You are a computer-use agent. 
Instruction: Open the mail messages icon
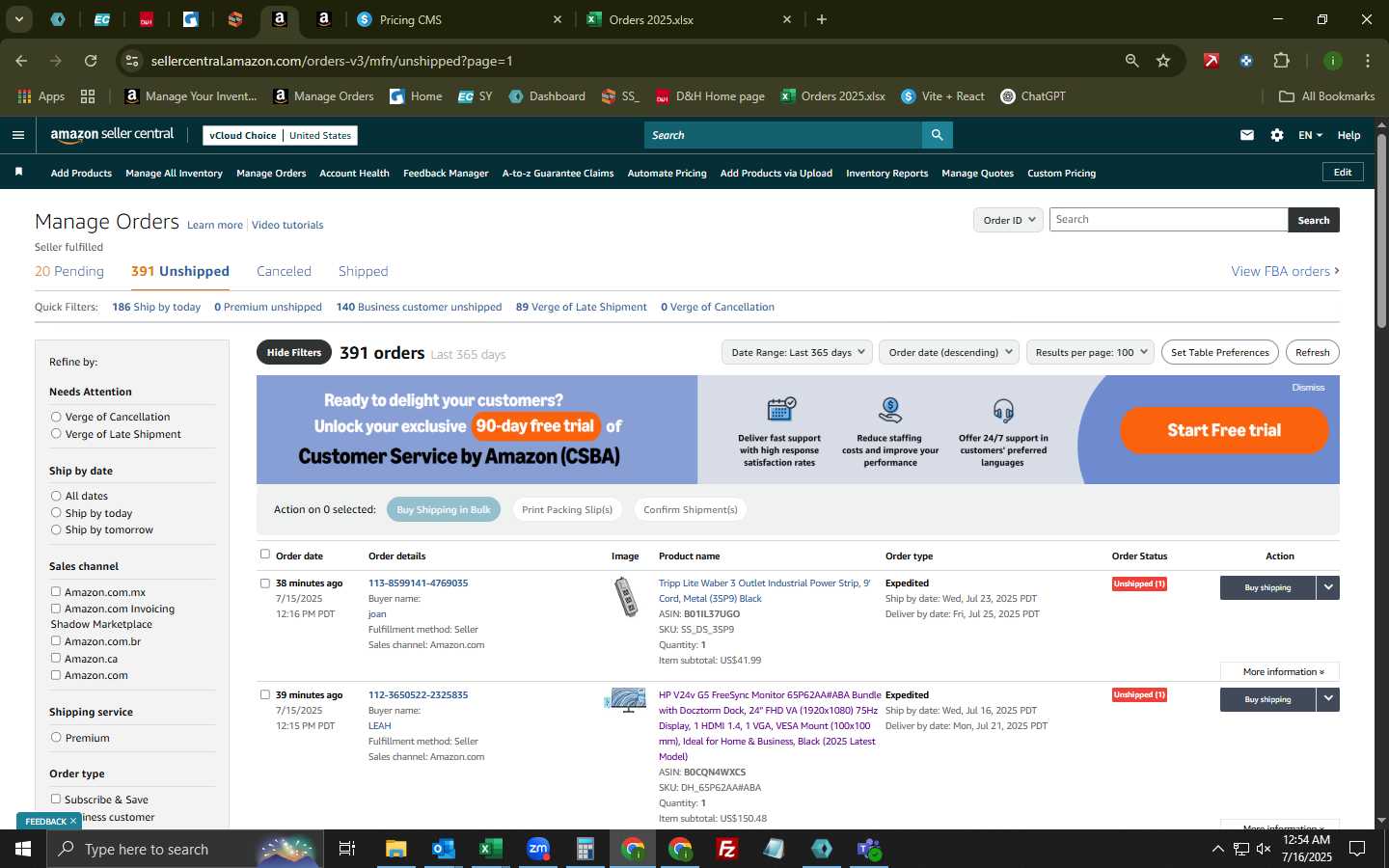click(x=1247, y=135)
